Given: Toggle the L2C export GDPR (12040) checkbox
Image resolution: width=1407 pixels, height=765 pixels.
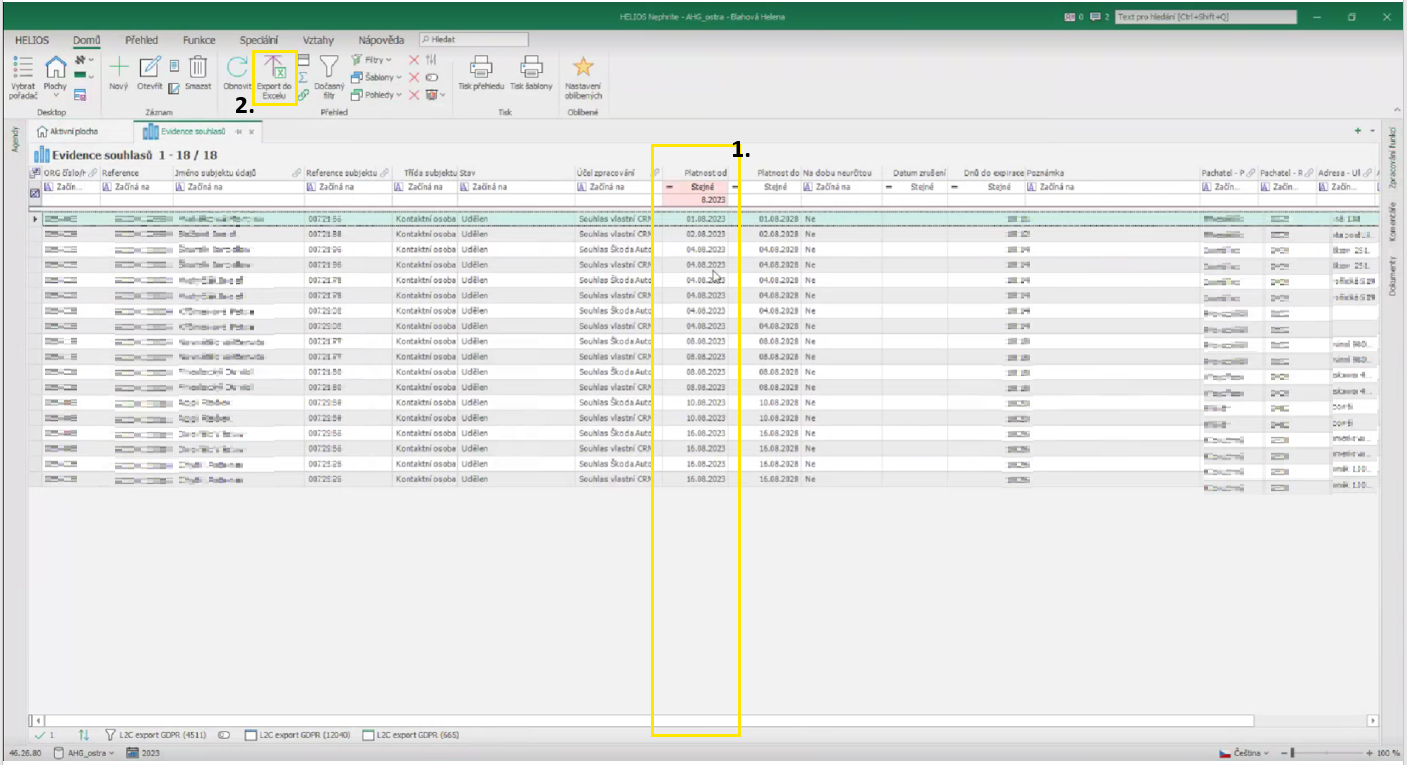Looking at the screenshot, I should tap(251, 735).
